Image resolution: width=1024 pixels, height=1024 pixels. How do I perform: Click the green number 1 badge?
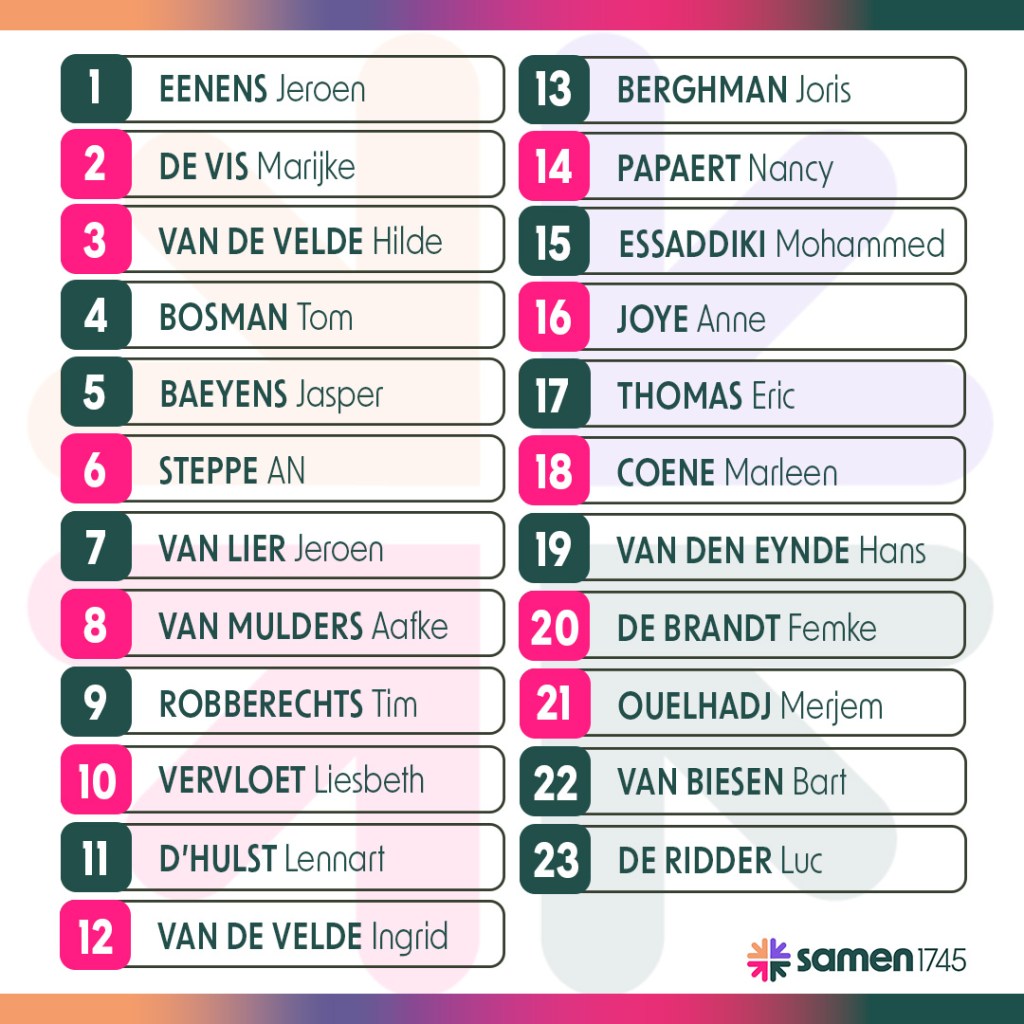click(x=95, y=89)
